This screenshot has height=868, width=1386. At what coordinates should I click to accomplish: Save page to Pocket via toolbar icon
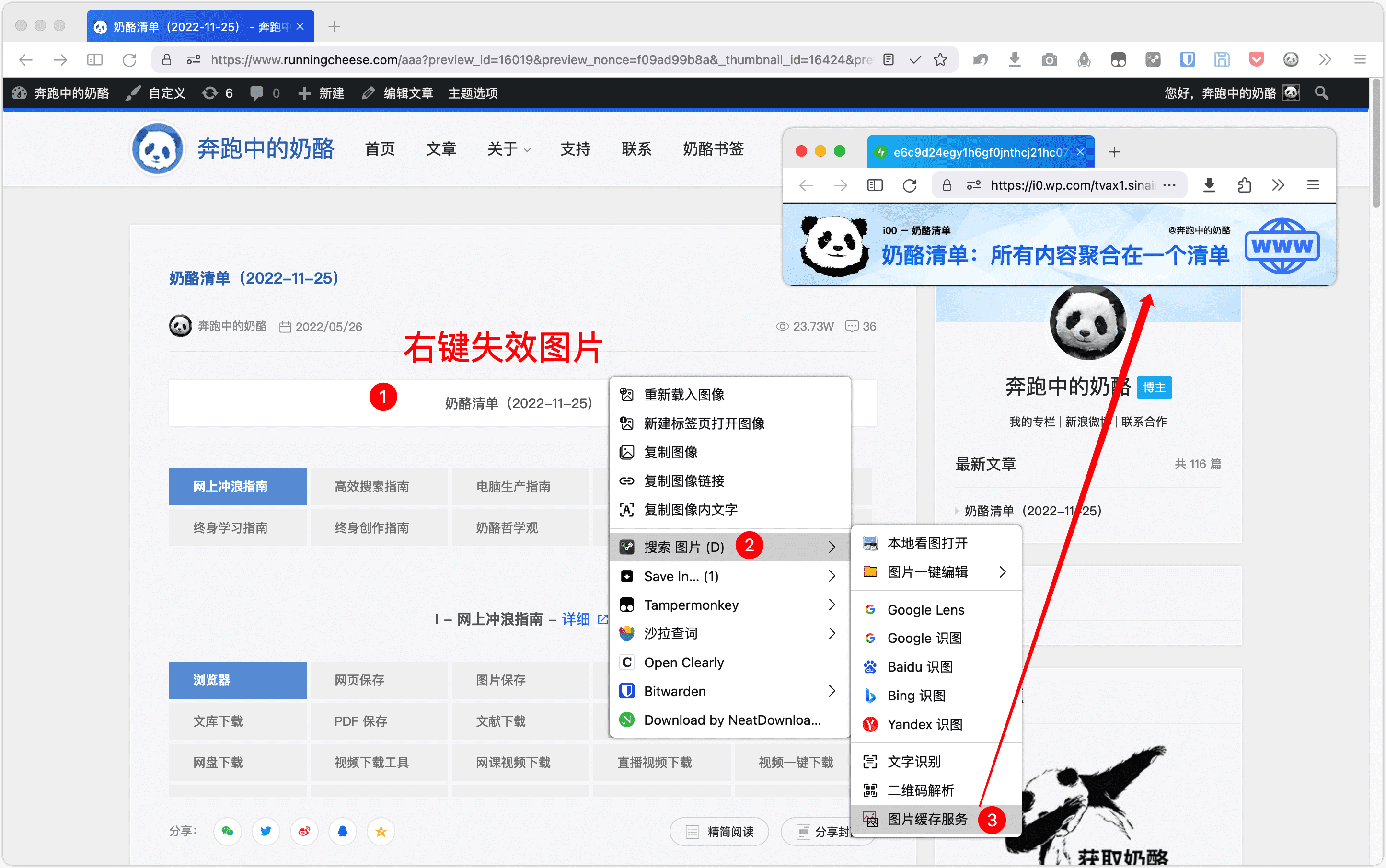pos(1257,59)
